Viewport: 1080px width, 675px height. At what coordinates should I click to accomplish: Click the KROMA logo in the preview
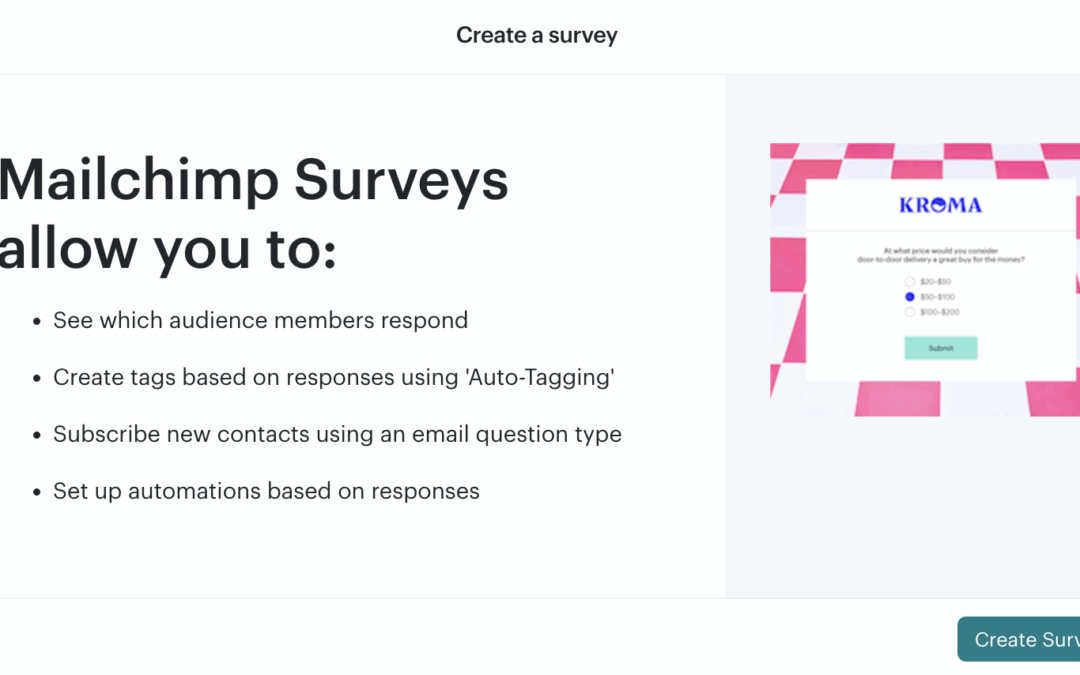tap(940, 205)
